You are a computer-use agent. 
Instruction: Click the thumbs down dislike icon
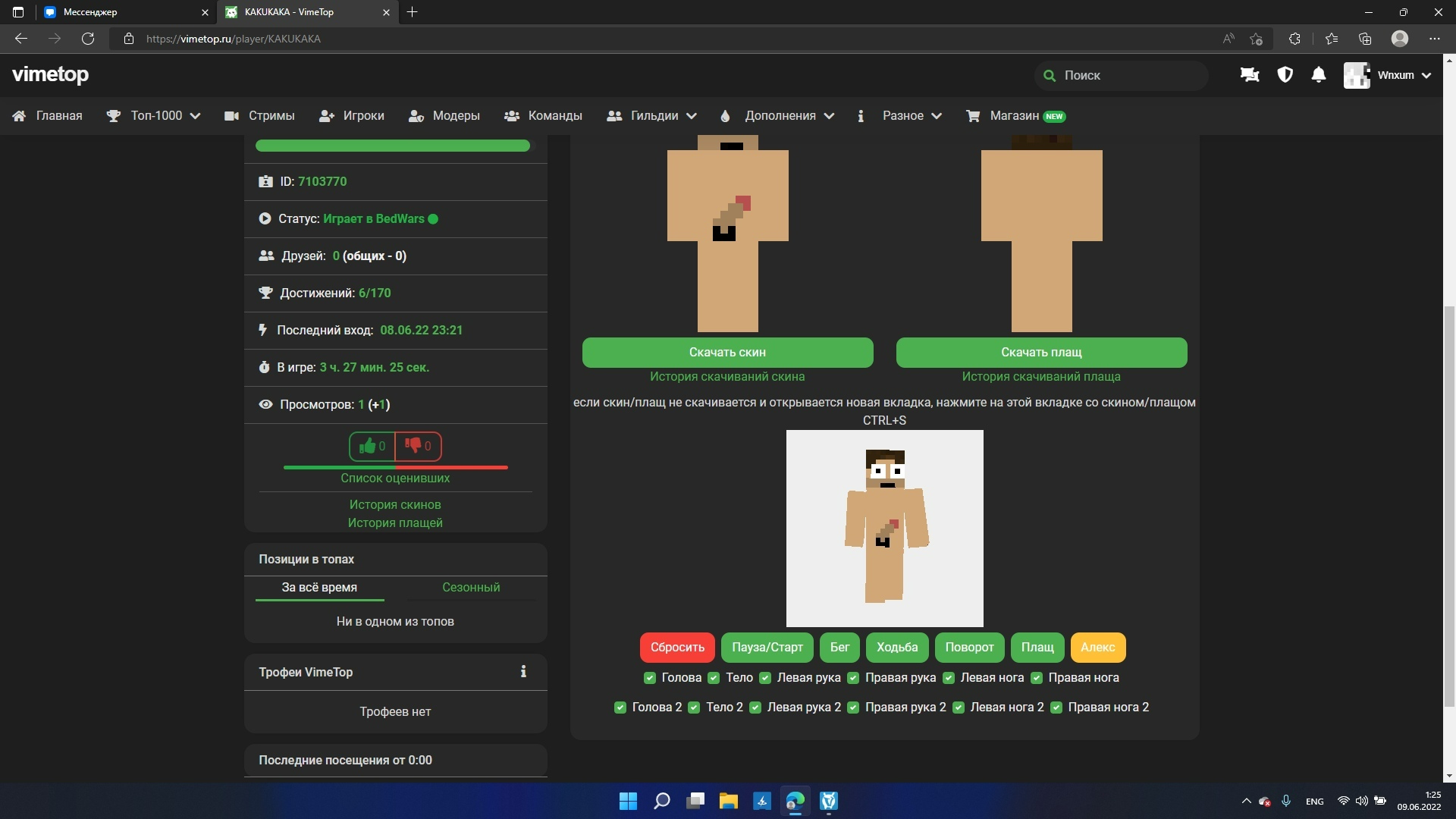(413, 446)
